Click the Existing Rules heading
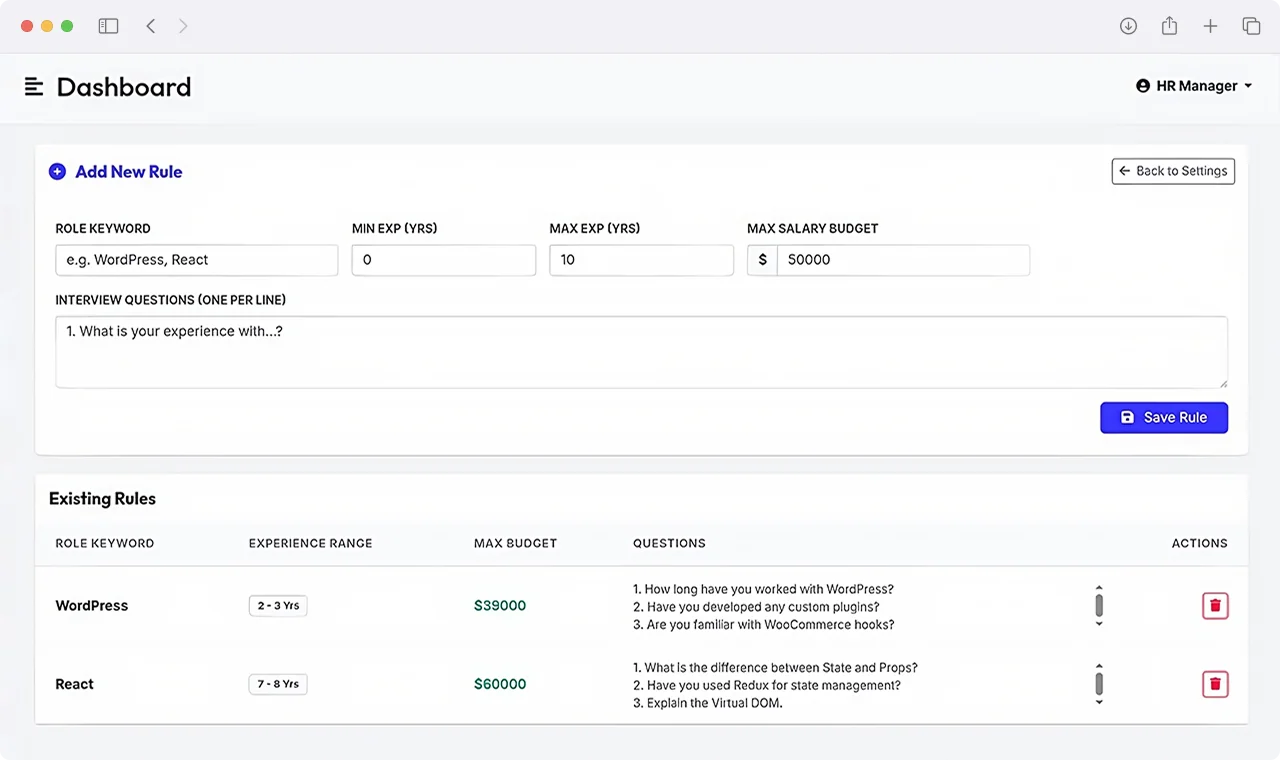 pos(103,498)
